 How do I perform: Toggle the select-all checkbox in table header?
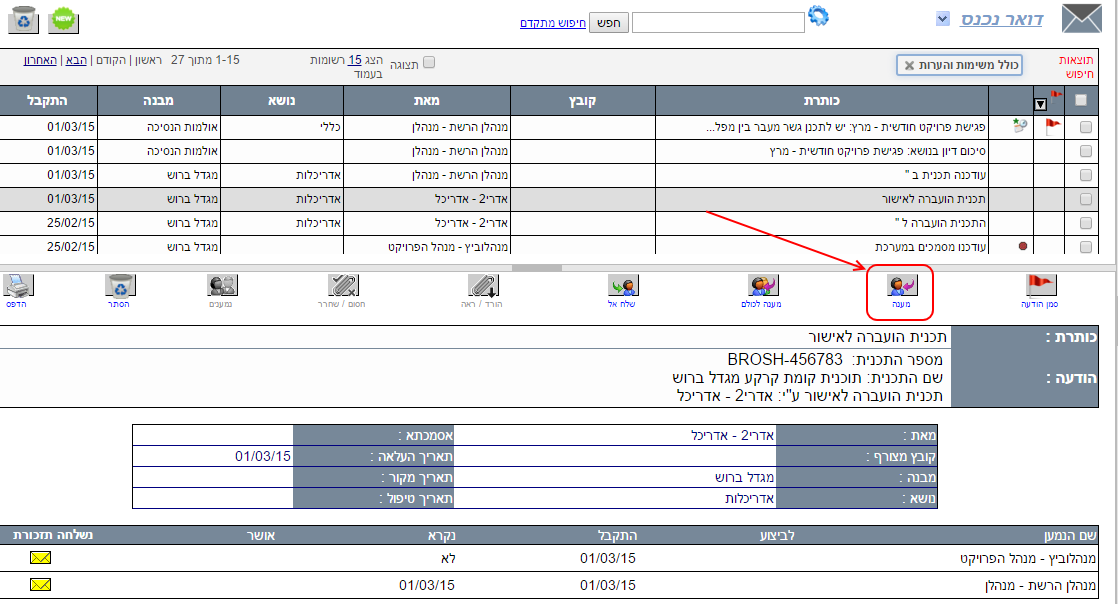(x=1081, y=100)
